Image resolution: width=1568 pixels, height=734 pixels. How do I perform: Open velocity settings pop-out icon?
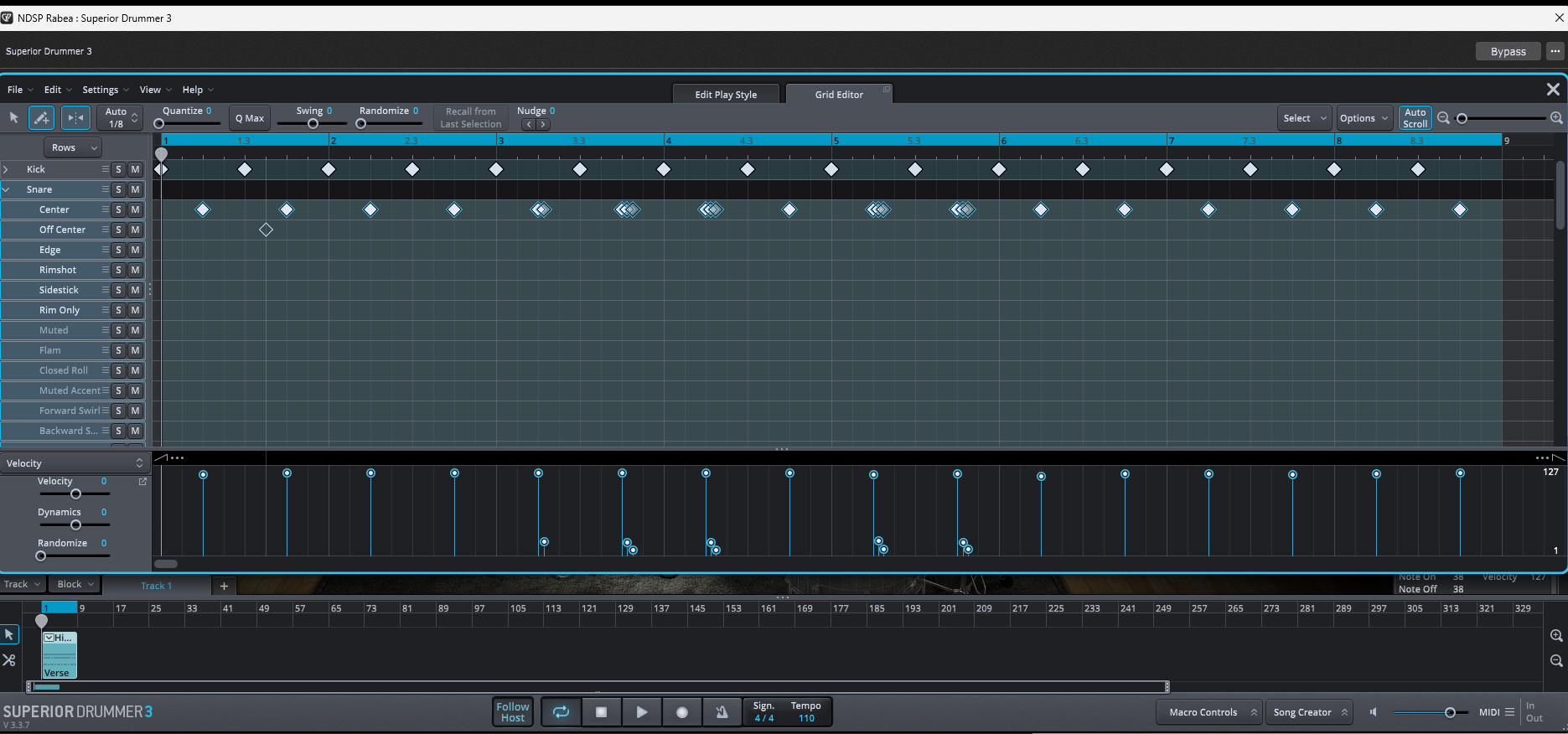click(142, 481)
